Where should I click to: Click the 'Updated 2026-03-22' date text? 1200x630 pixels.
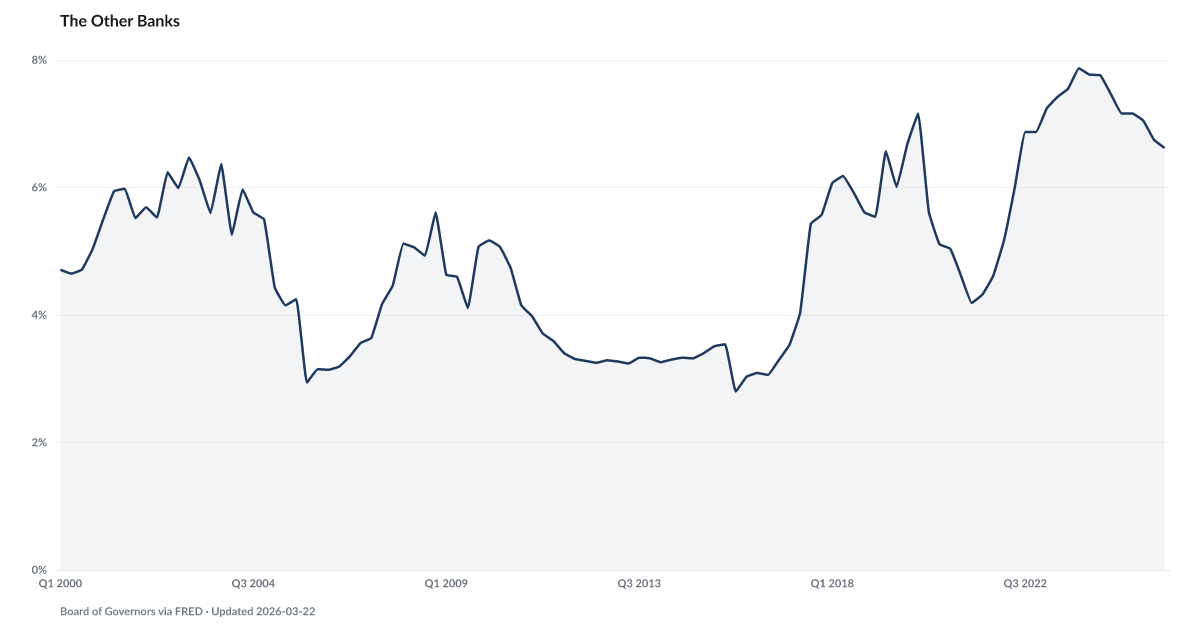pyautogui.click(x=264, y=610)
